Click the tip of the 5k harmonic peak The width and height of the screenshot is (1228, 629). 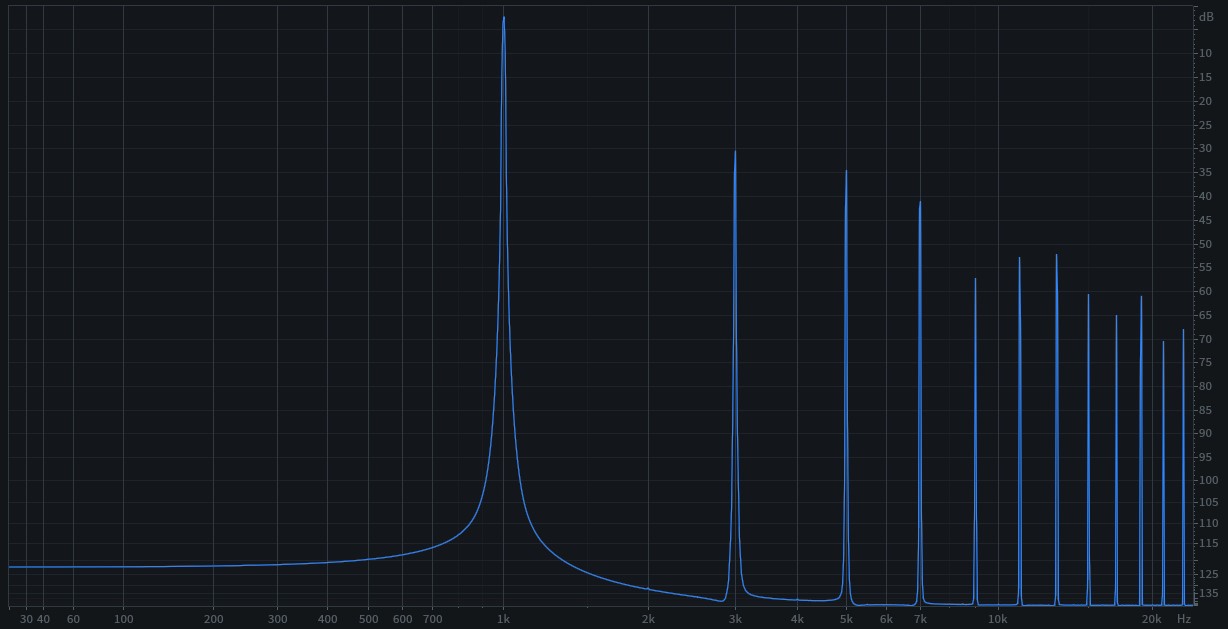tap(846, 171)
